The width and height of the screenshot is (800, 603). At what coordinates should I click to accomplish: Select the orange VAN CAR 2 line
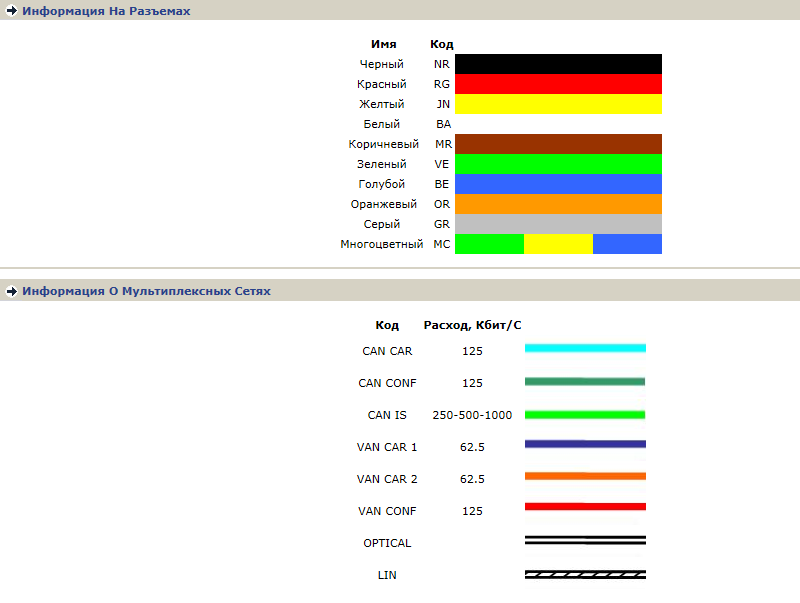point(585,476)
